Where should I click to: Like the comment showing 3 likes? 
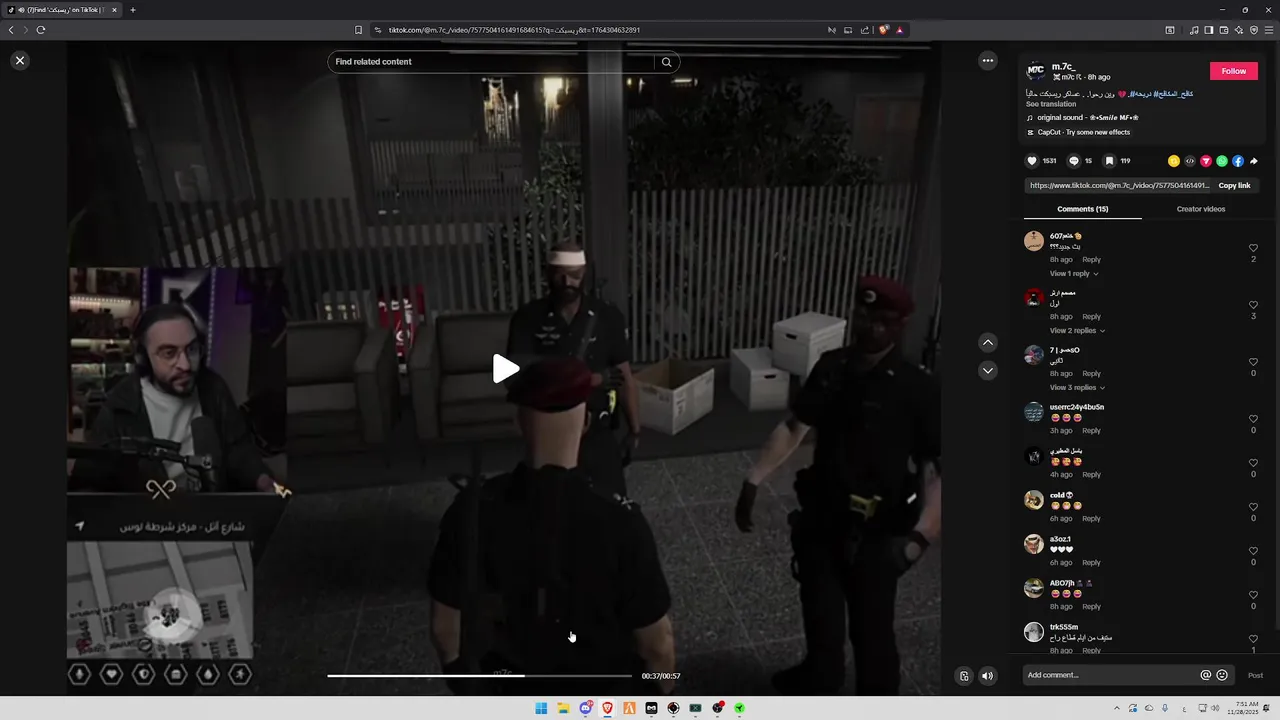1253,305
